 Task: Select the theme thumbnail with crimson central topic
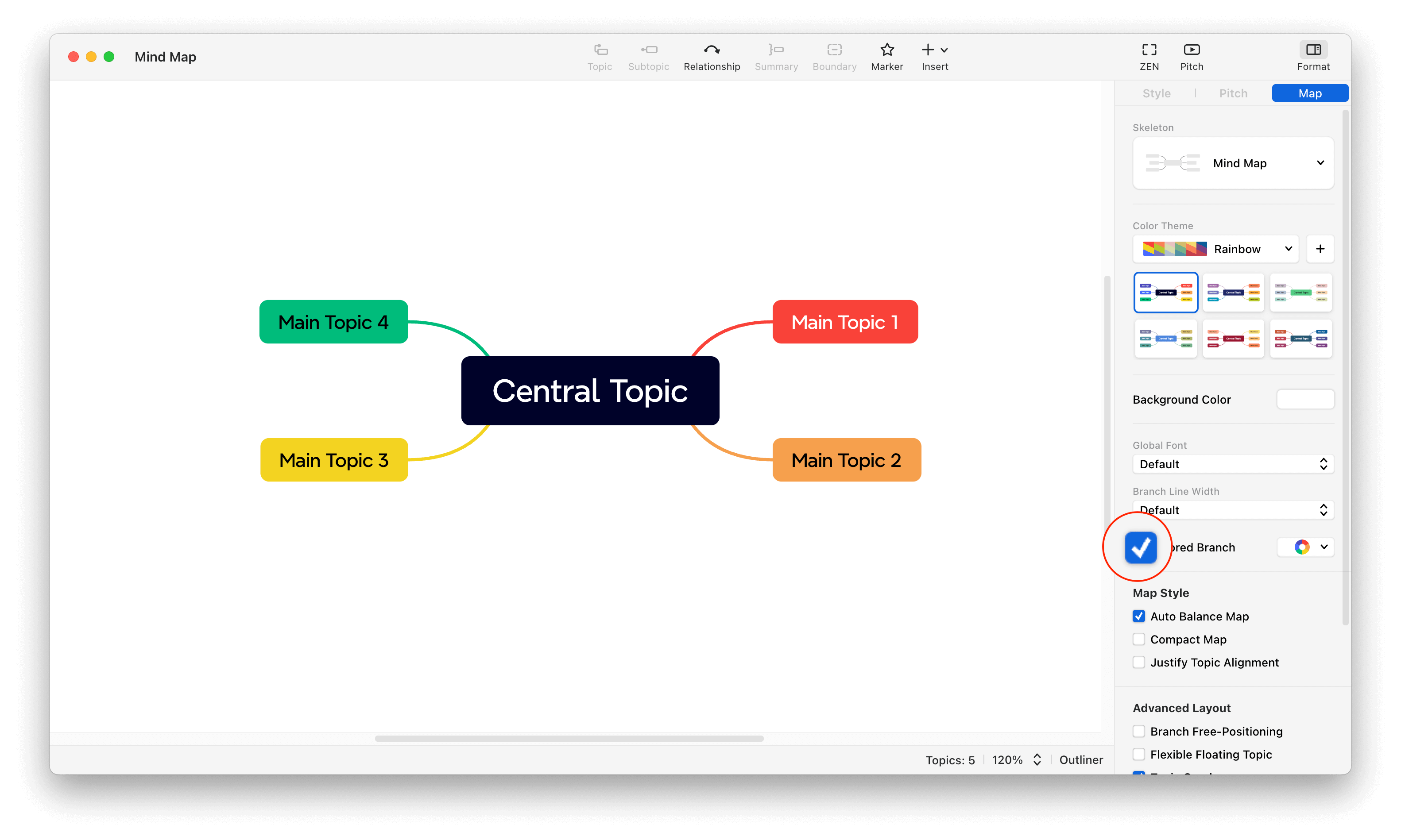(x=1233, y=339)
